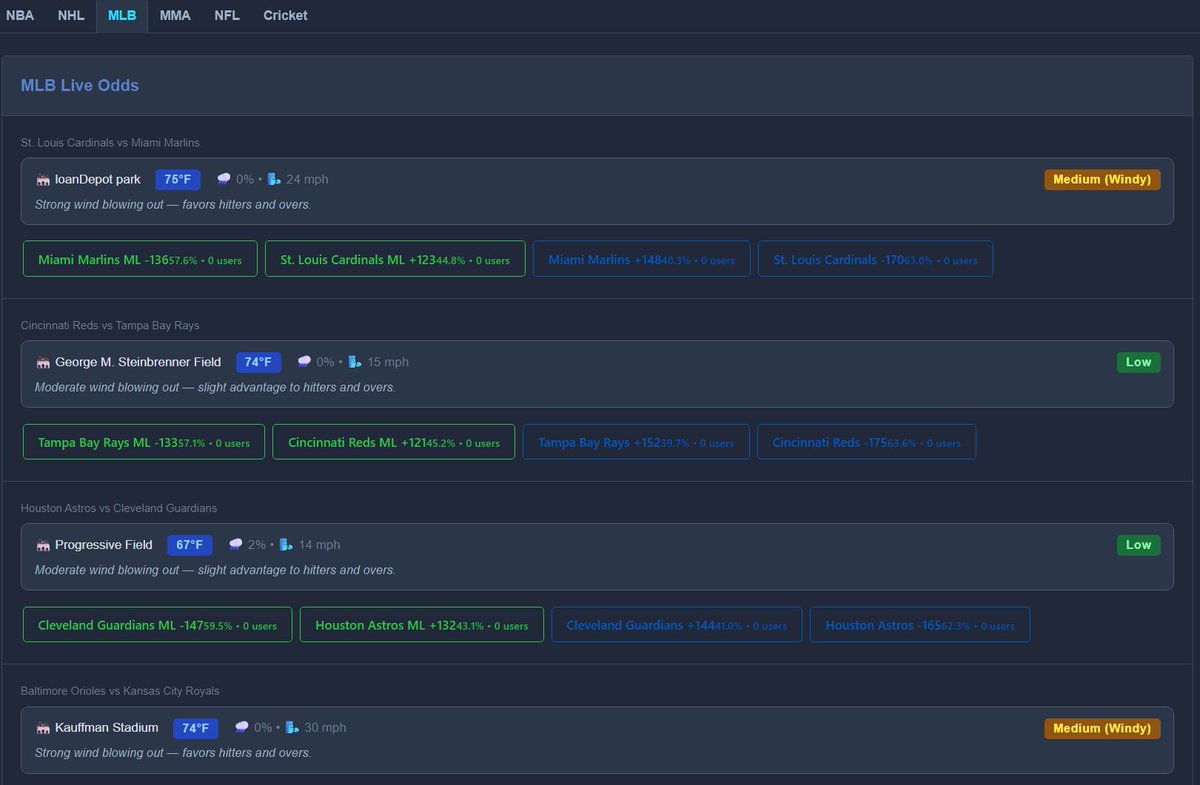Screen dimensions: 1200x785
Task: Click wind note under loanDepot park
Action: tap(173, 205)
